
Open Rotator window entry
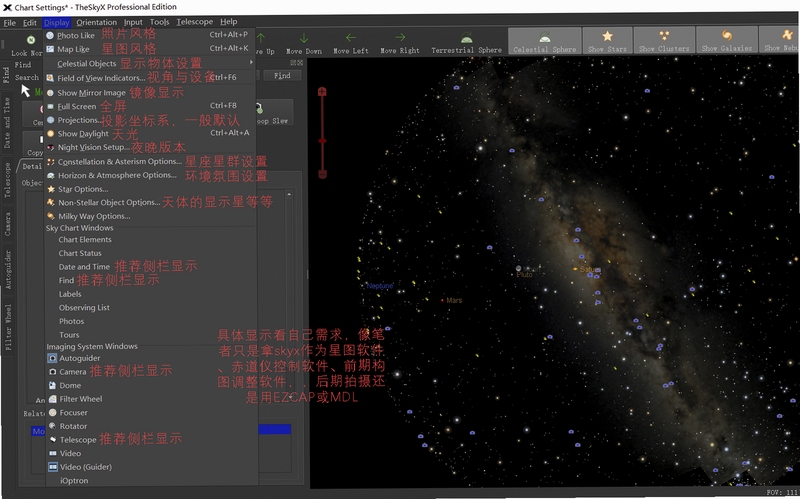click(x=73, y=427)
